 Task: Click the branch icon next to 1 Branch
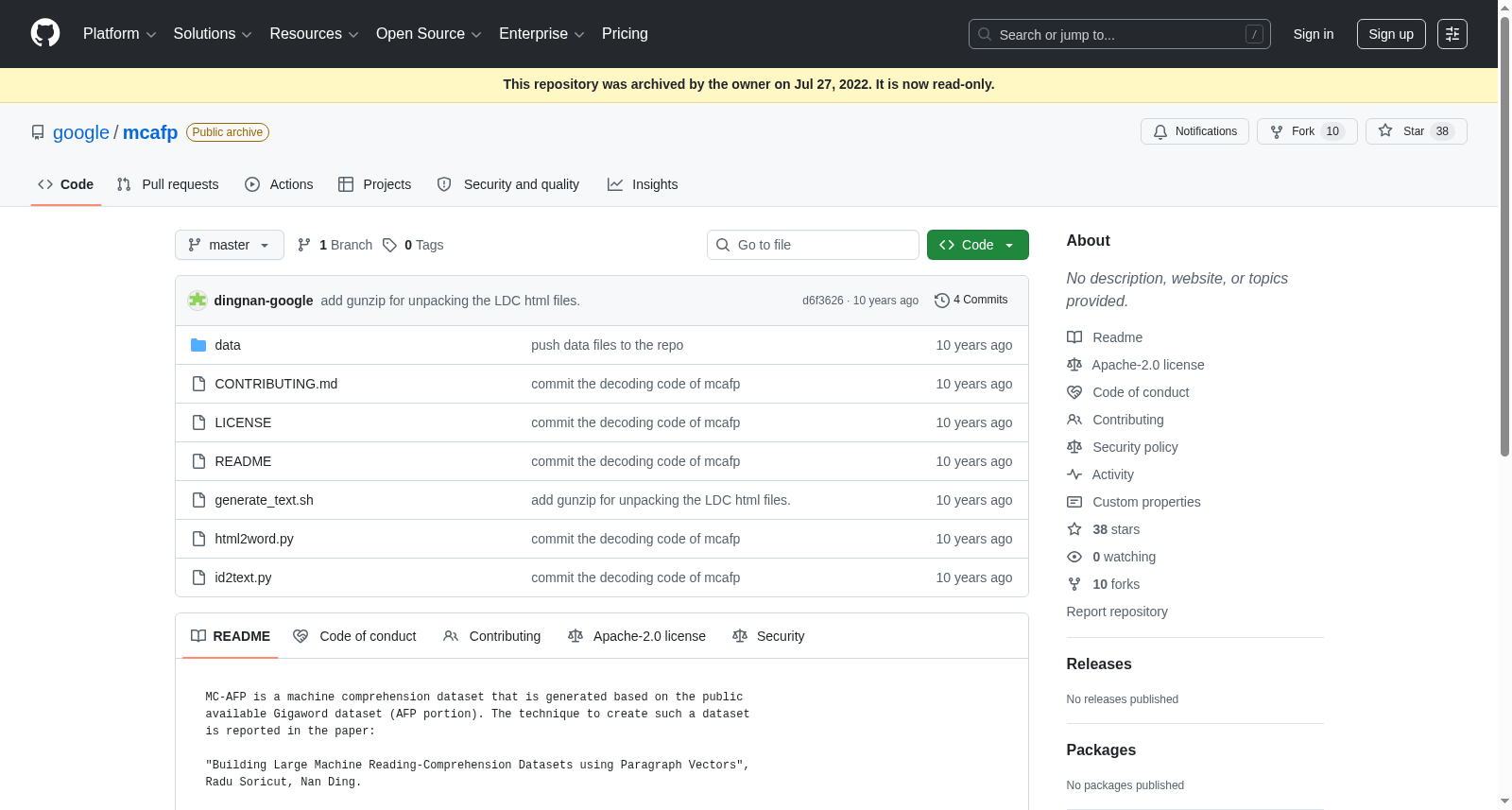(x=304, y=245)
